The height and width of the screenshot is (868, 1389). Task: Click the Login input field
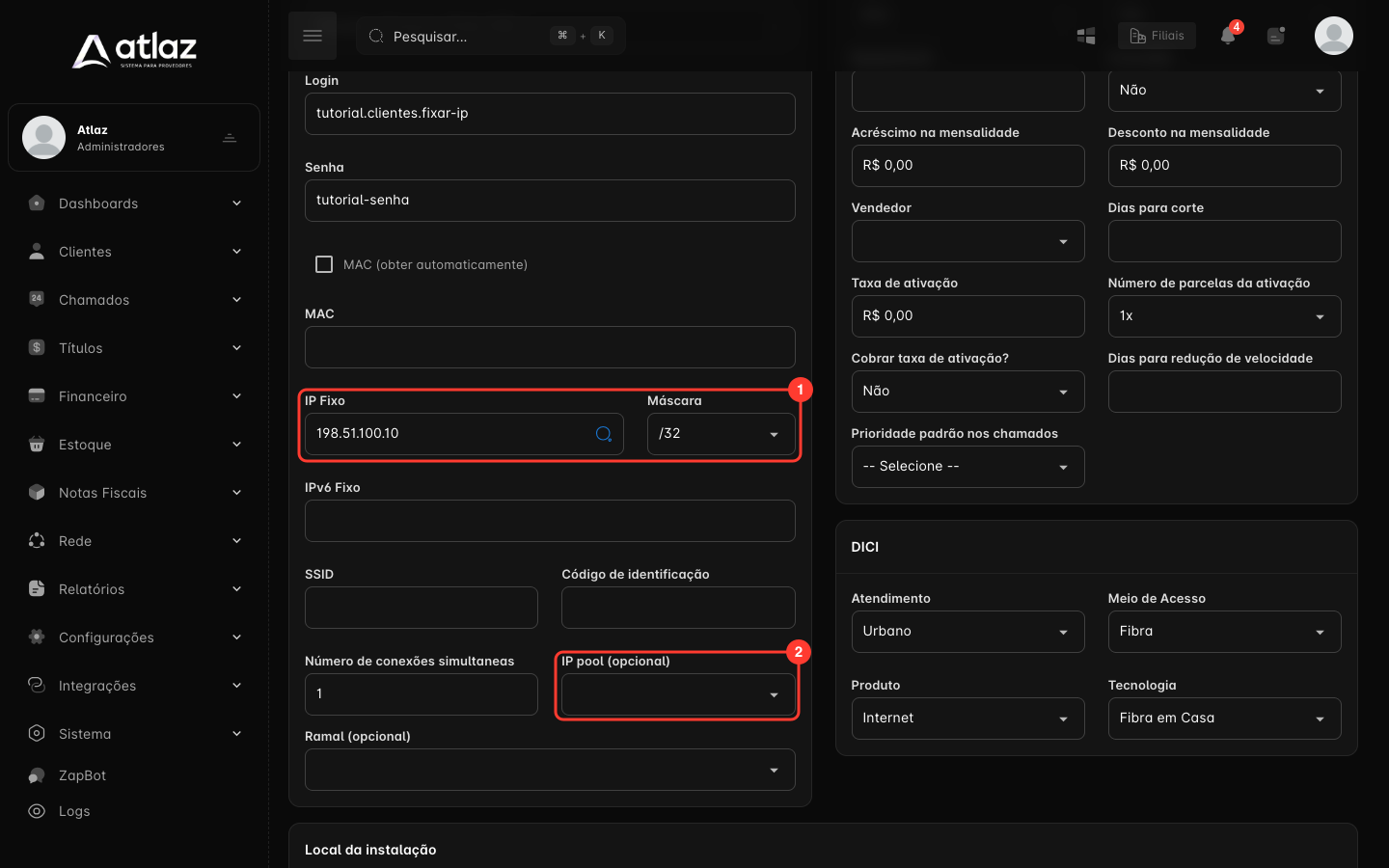[550, 114]
